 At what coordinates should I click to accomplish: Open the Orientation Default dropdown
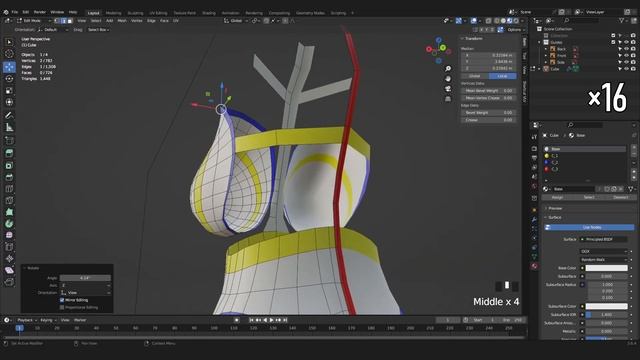pos(53,30)
